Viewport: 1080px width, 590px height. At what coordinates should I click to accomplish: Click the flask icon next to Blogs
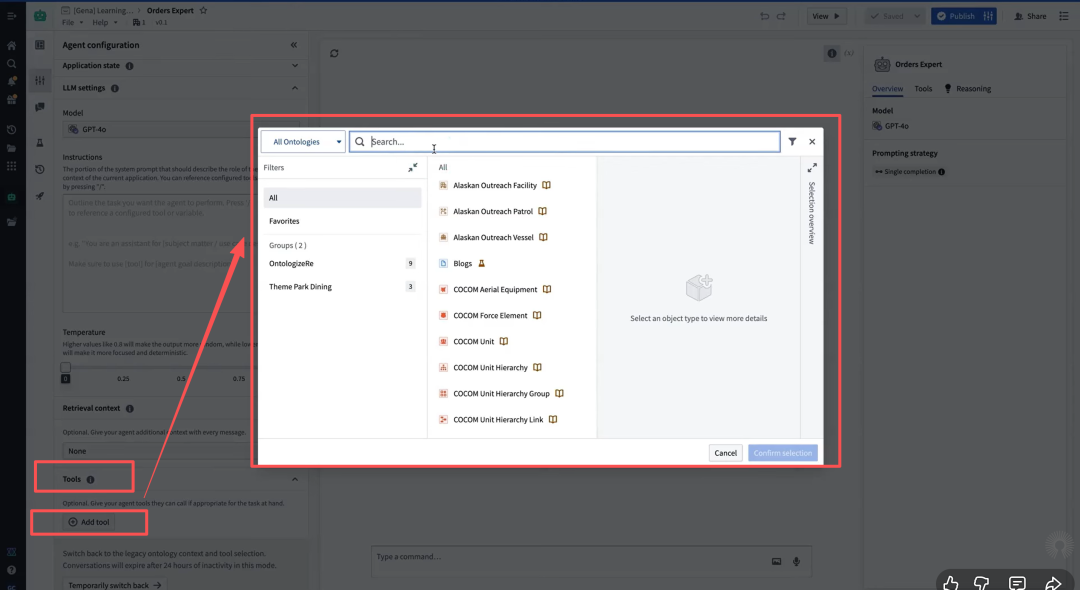[x=481, y=264]
